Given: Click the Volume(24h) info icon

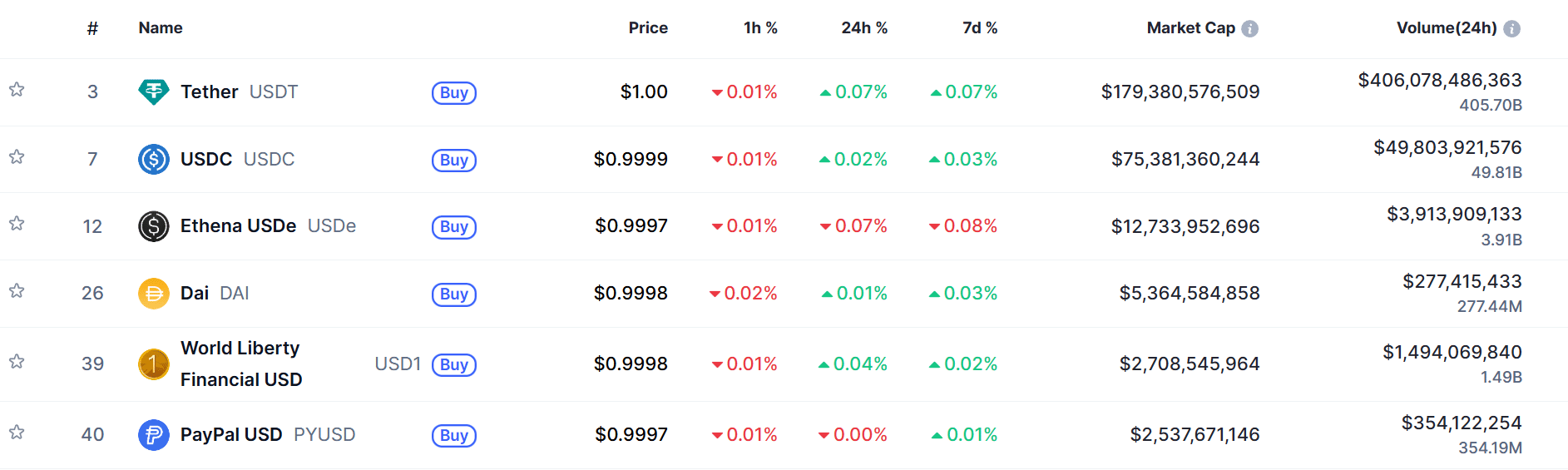Looking at the screenshot, I should [x=1511, y=29].
